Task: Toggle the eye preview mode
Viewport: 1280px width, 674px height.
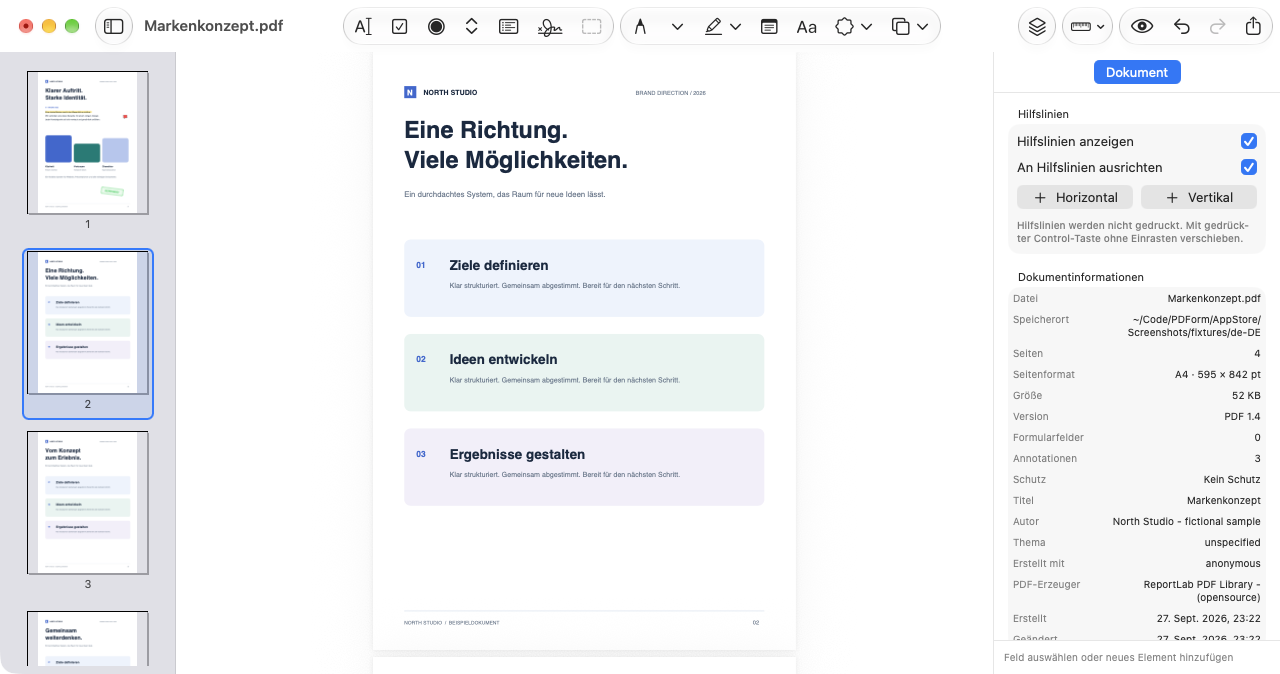Action: pos(1143,27)
